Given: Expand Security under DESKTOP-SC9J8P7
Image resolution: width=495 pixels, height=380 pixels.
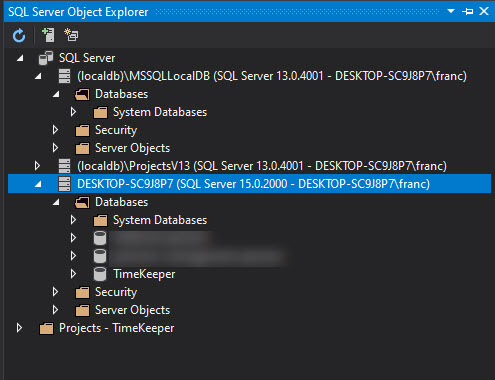Looking at the screenshot, I should (56, 292).
